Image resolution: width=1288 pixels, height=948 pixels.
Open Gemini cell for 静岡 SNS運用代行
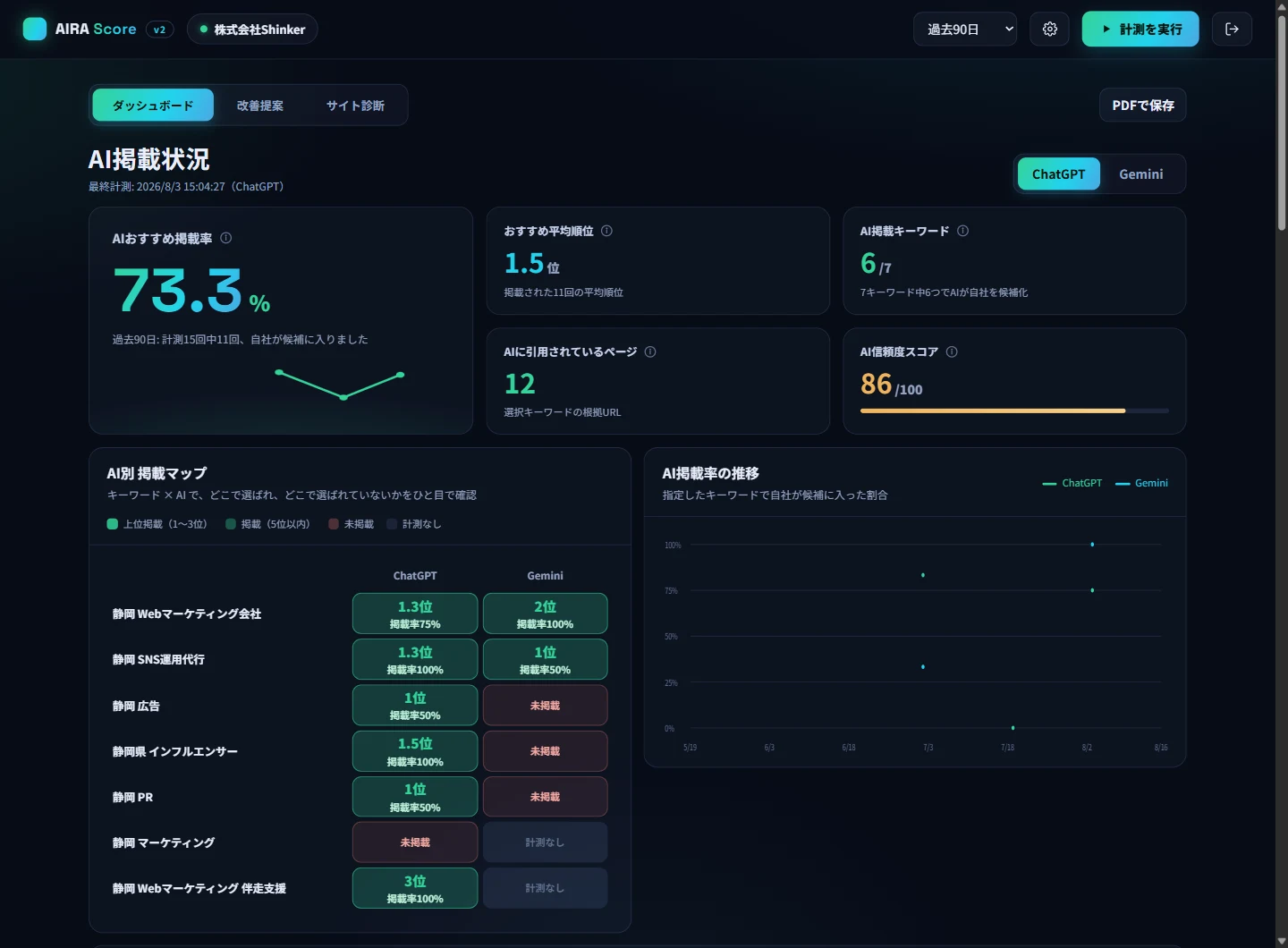pos(546,660)
